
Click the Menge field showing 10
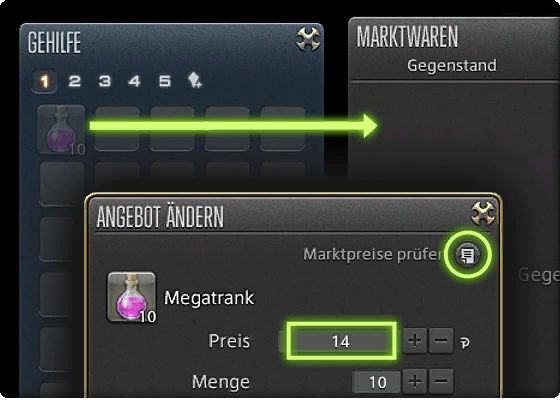pos(377,382)
